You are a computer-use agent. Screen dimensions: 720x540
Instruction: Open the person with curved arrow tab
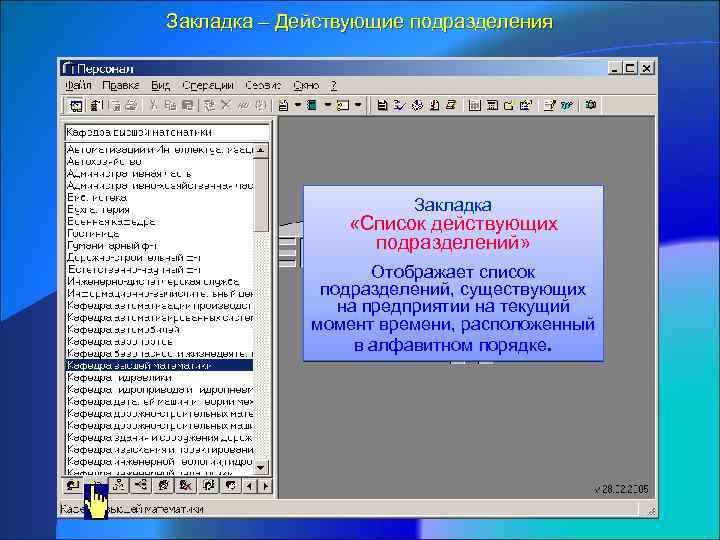tap(208, 485)
